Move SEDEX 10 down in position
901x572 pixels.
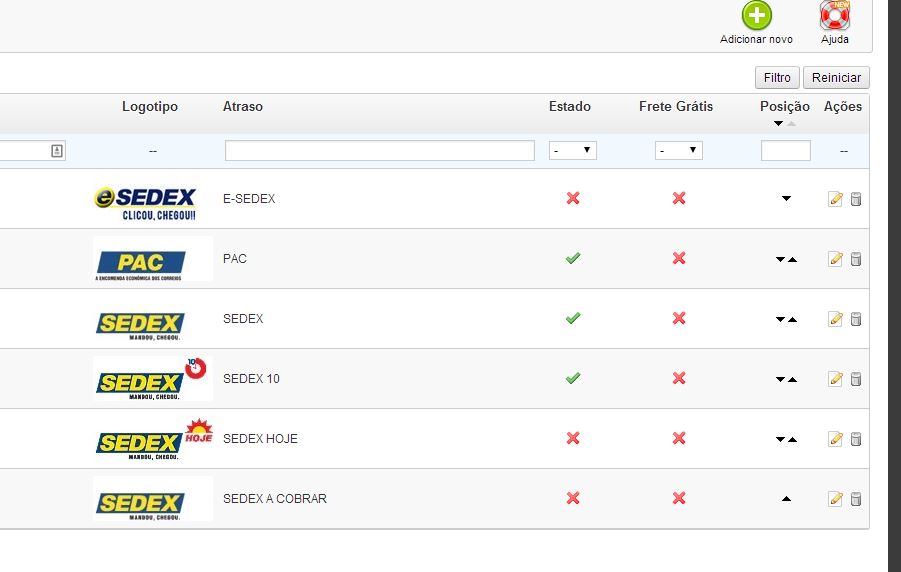(780, 379)
